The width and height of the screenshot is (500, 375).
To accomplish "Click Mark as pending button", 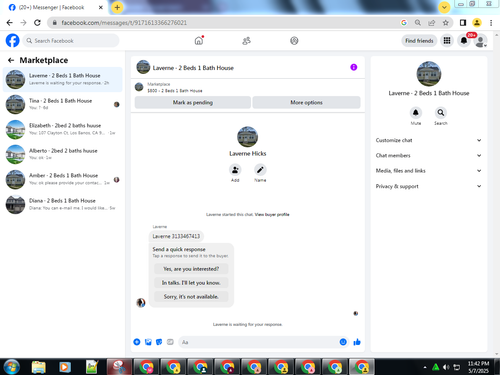I will (193, 102).
